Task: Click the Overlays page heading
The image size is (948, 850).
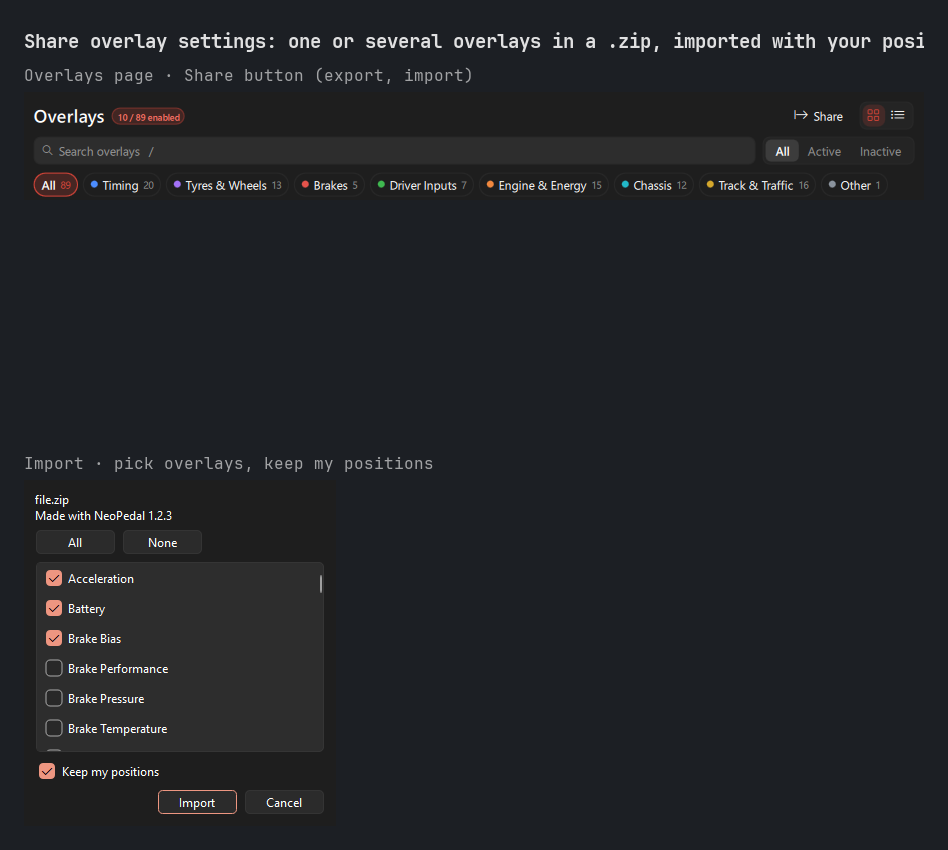Action: [x=69, y=116]
